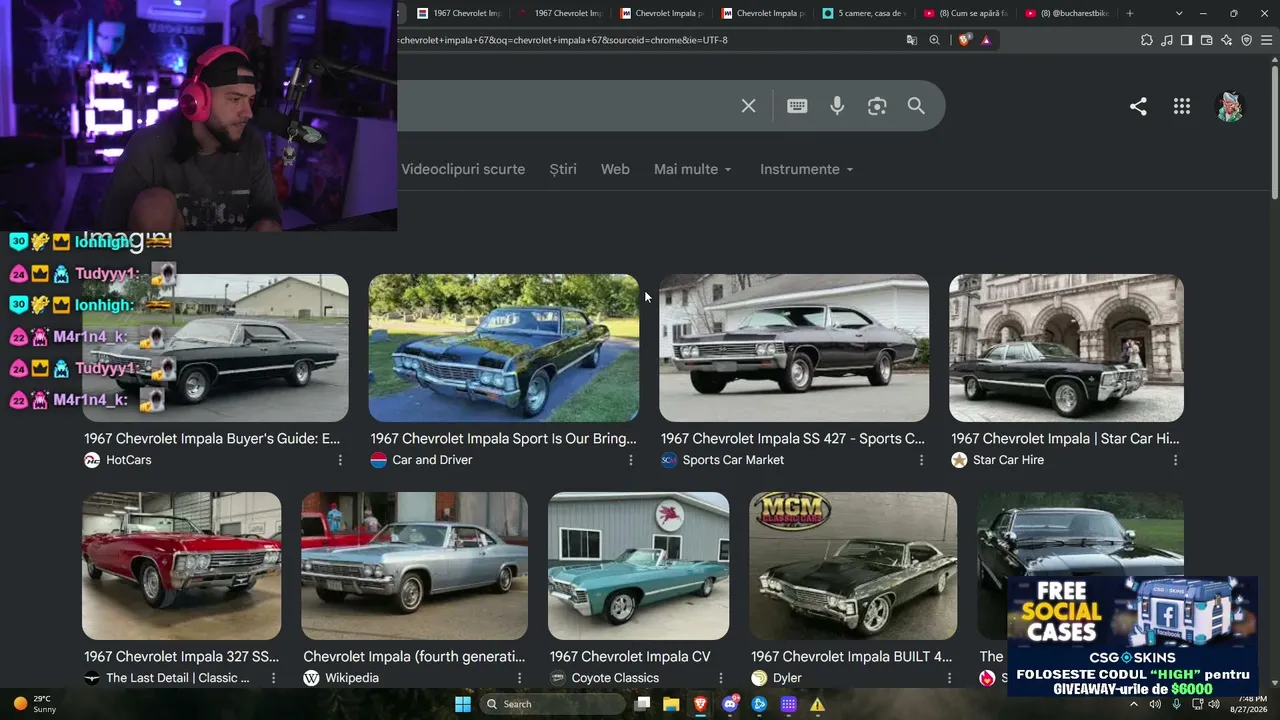
Task: Open '1967 Chevrolet Impala CV' link
Action: (x=630, y=656)
